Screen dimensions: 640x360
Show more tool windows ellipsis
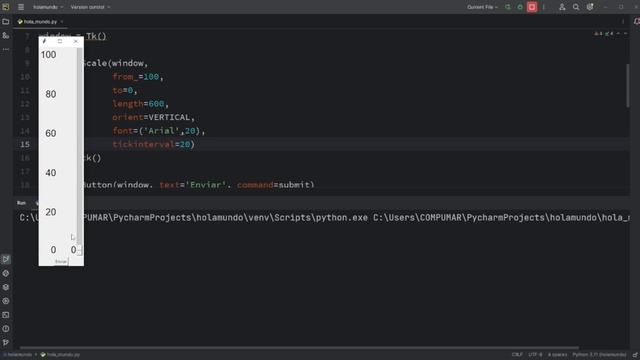(6, 49)
